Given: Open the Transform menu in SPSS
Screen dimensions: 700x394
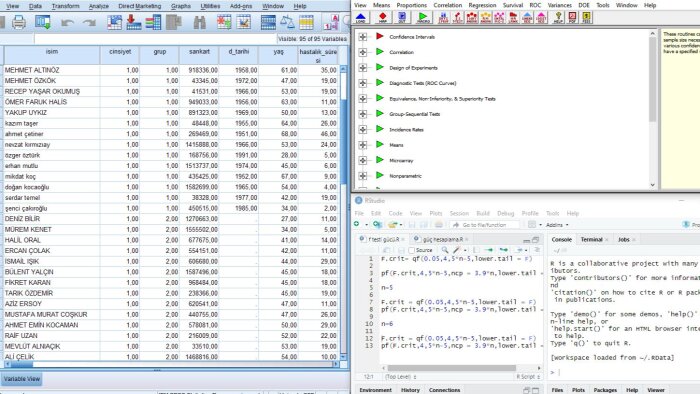Looking at the screenshot, I should click(x=65, y=6).
